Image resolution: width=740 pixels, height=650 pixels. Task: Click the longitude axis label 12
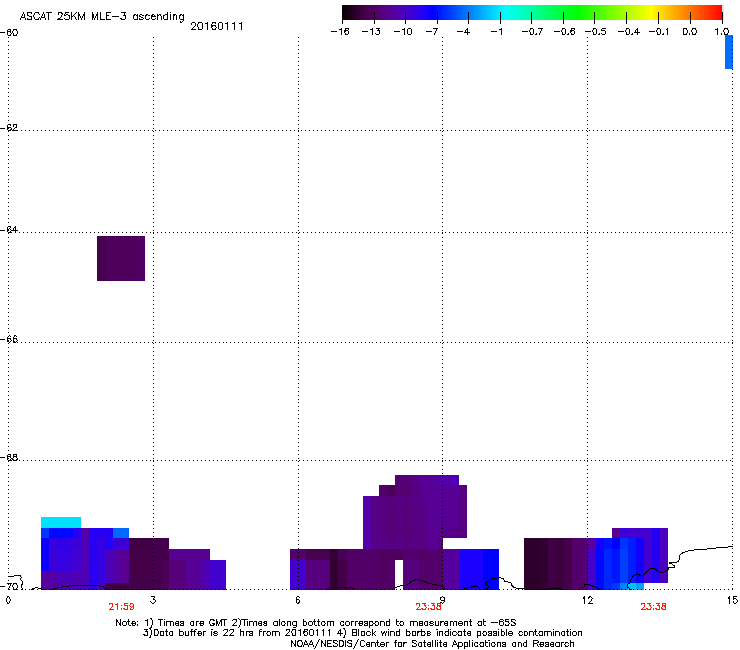(x=587, y=600)
